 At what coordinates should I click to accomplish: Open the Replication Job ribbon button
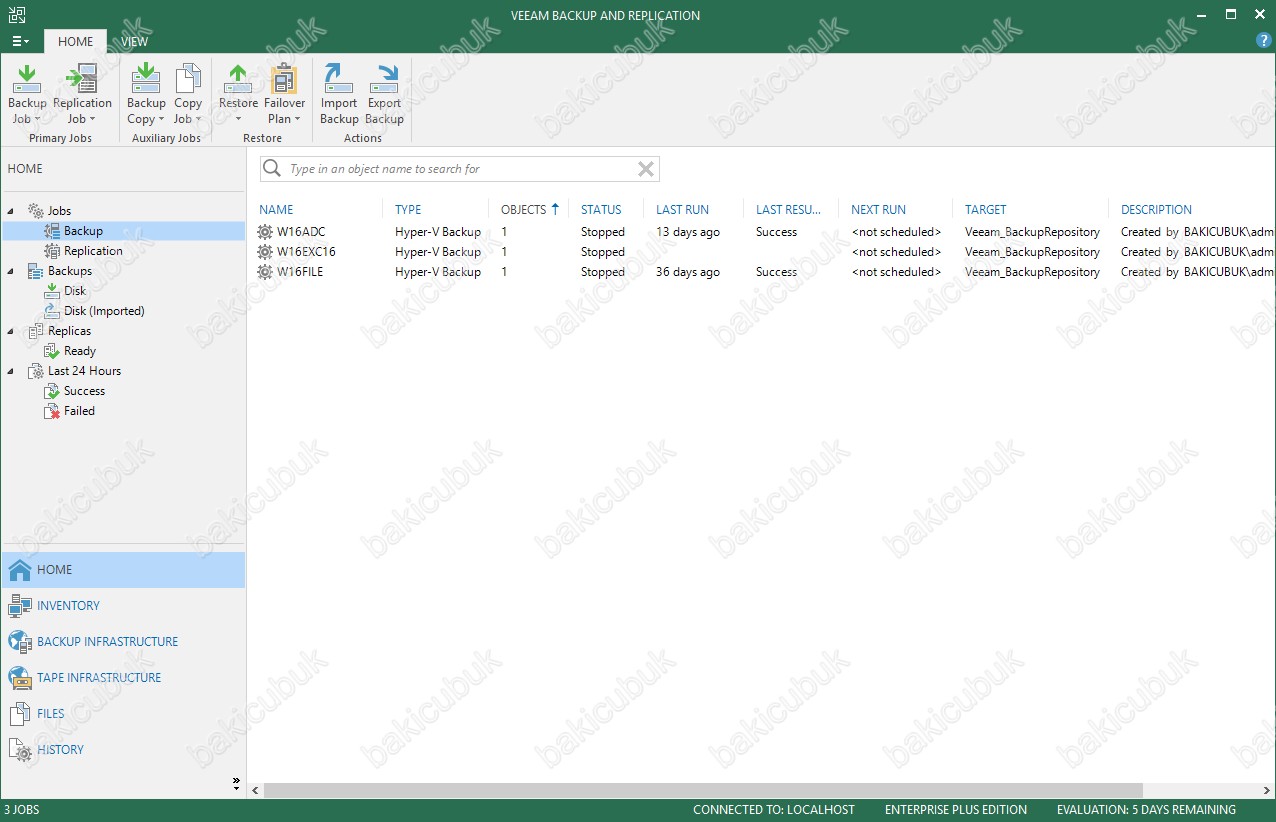click(82, 95)
